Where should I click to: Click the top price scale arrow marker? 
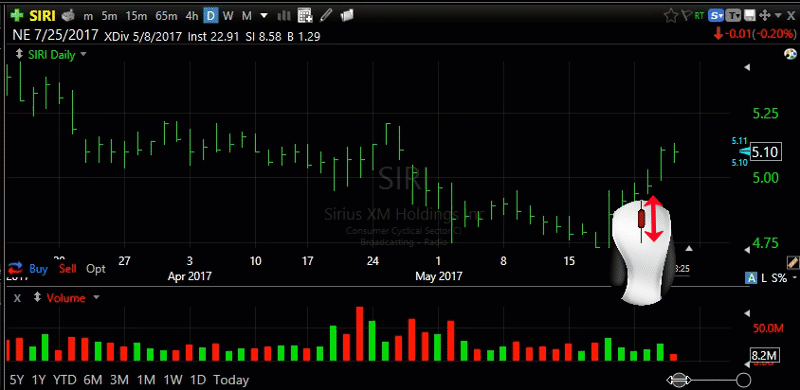(x=747, y=67)
